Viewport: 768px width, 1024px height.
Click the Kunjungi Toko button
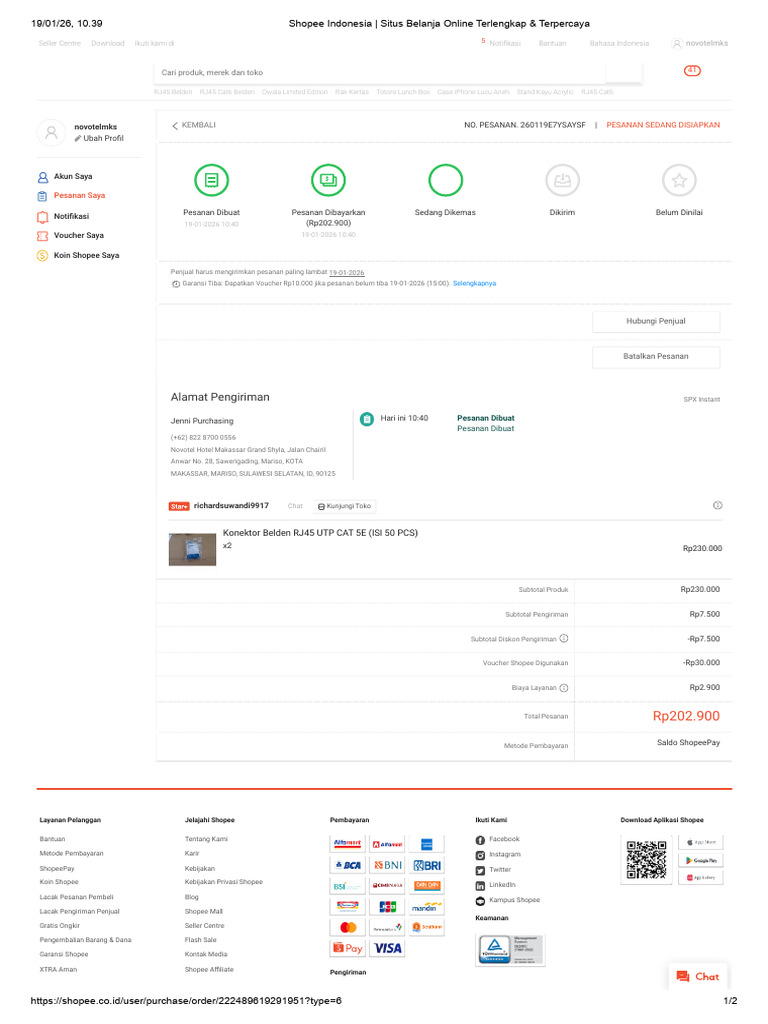coord(345,506)
